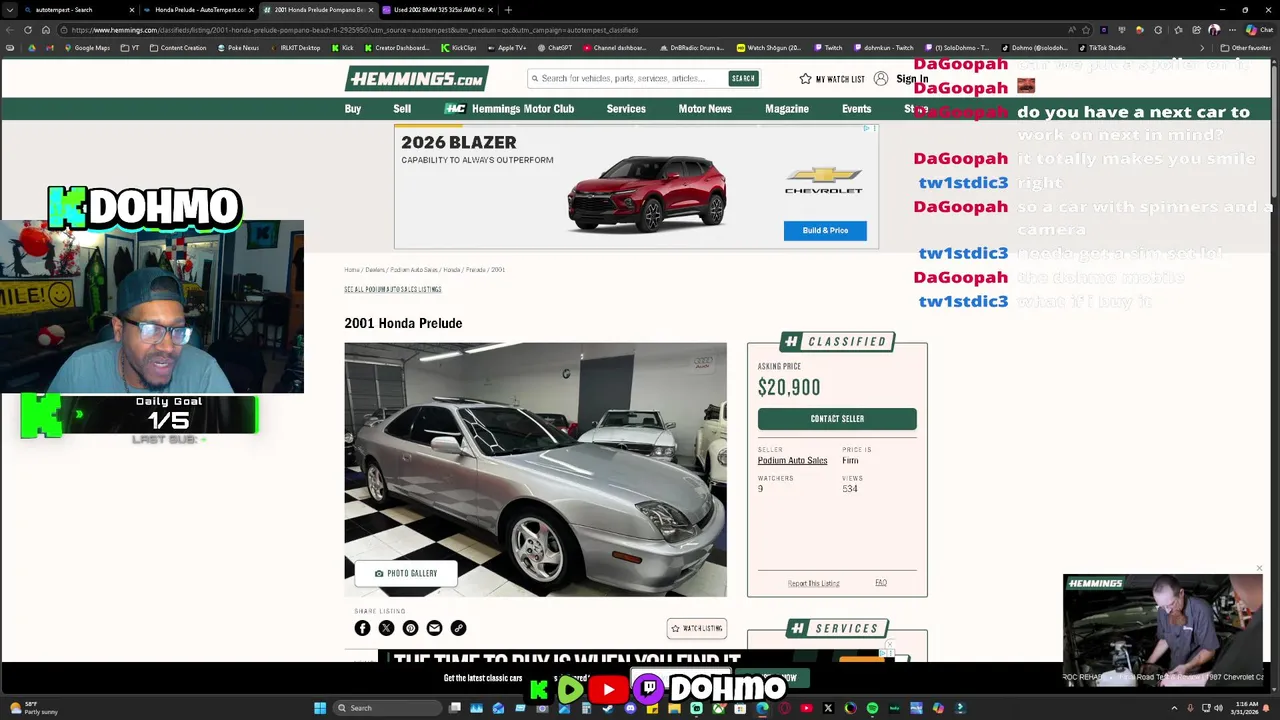Viewport: 1280px width, 720px height.
Task: Toggle Watch Listing star button
Action: 697,629
